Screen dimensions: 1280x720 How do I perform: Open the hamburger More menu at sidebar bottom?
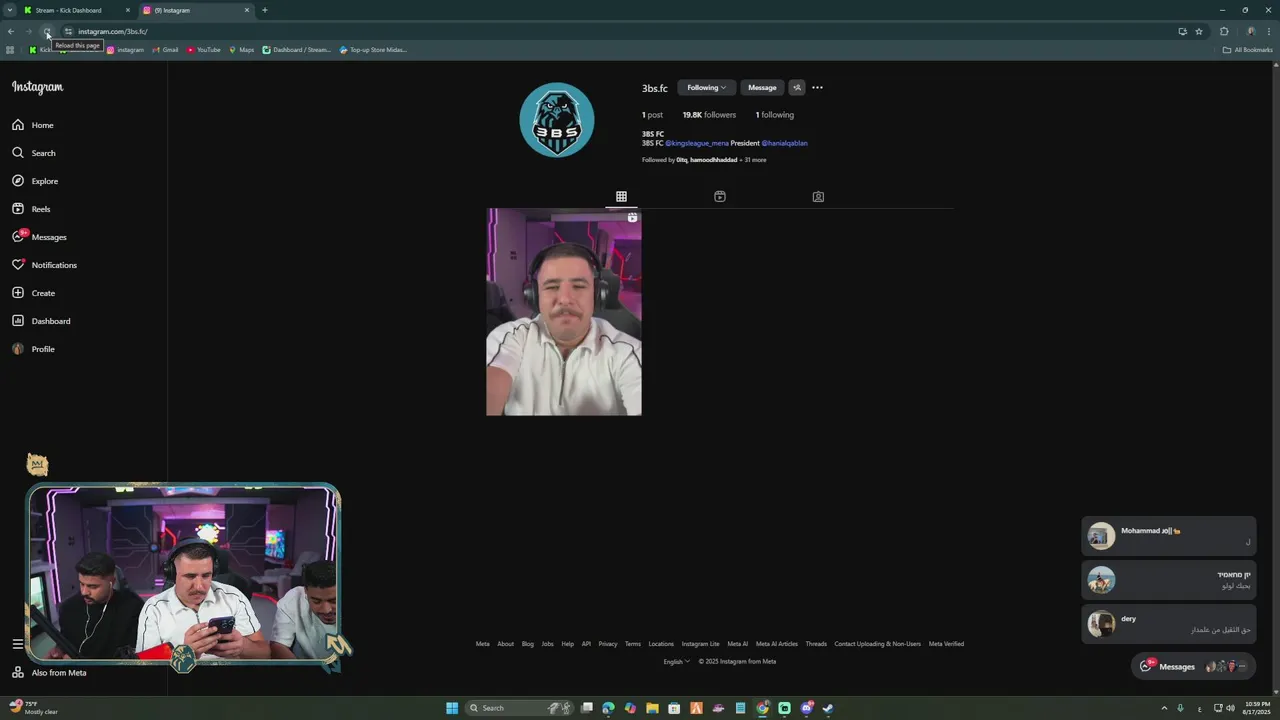click(17, 644)
